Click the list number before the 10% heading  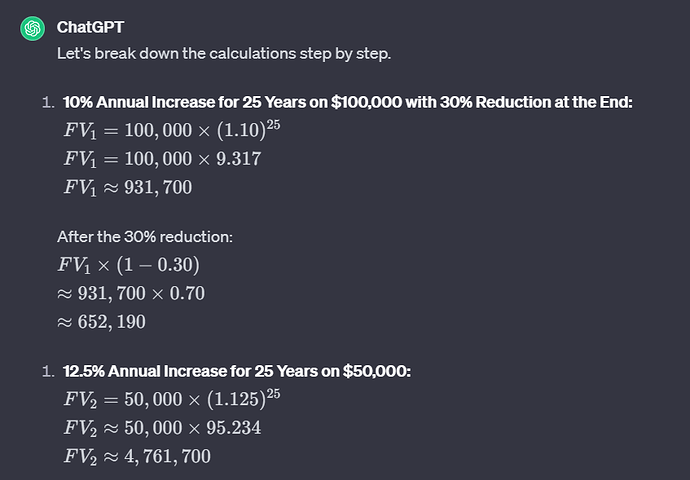47,102
